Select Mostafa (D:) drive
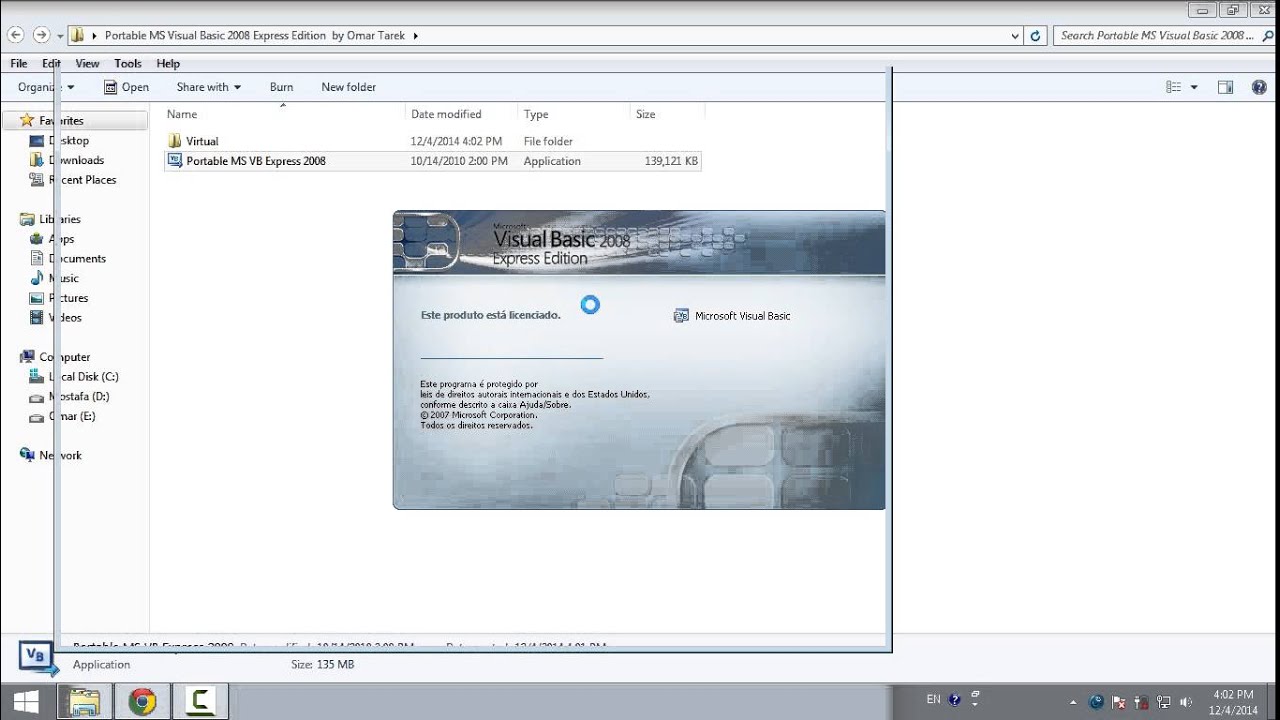 [71, 396]
